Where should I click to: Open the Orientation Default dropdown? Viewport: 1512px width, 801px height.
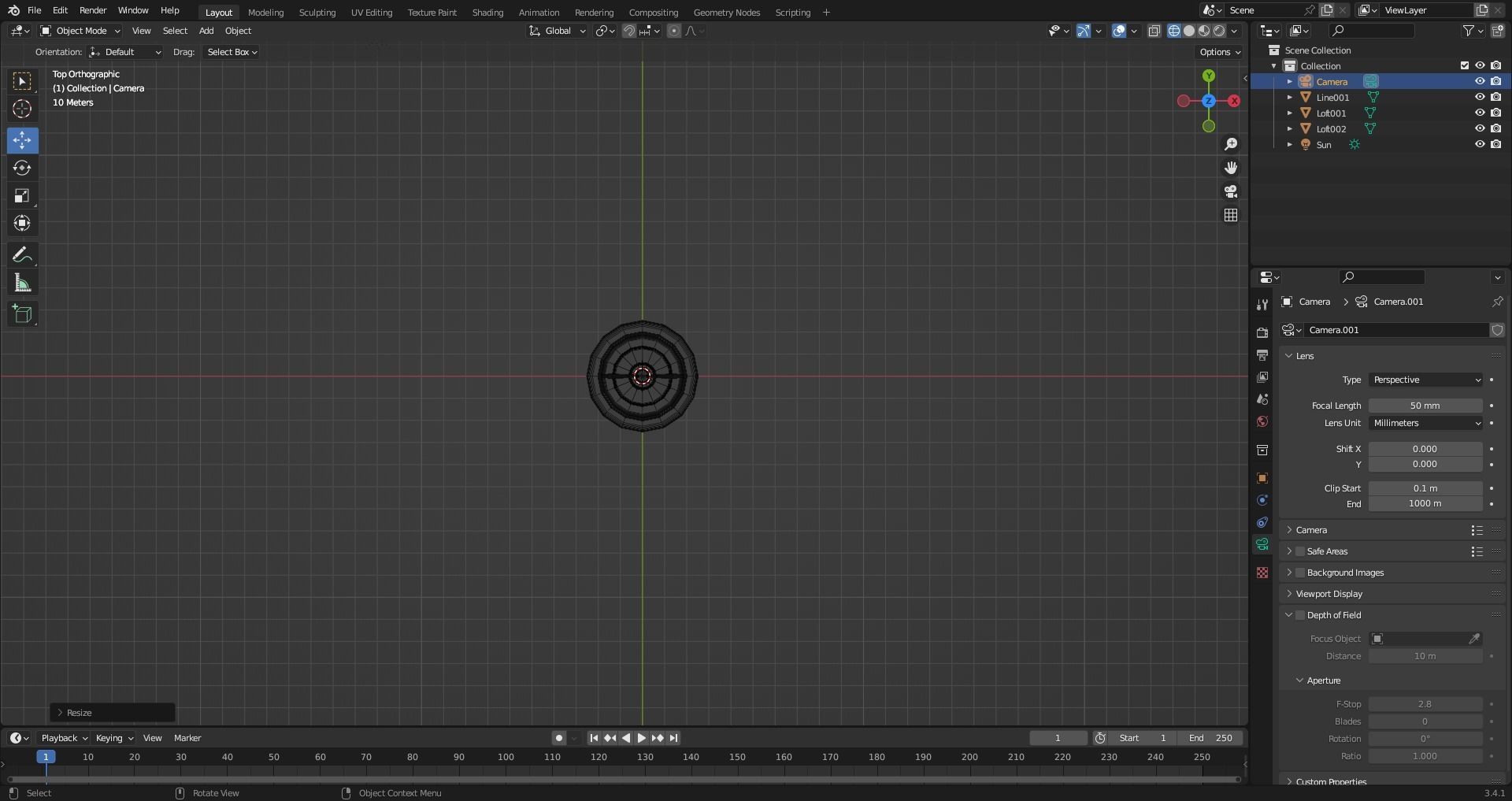pos(125,52)
